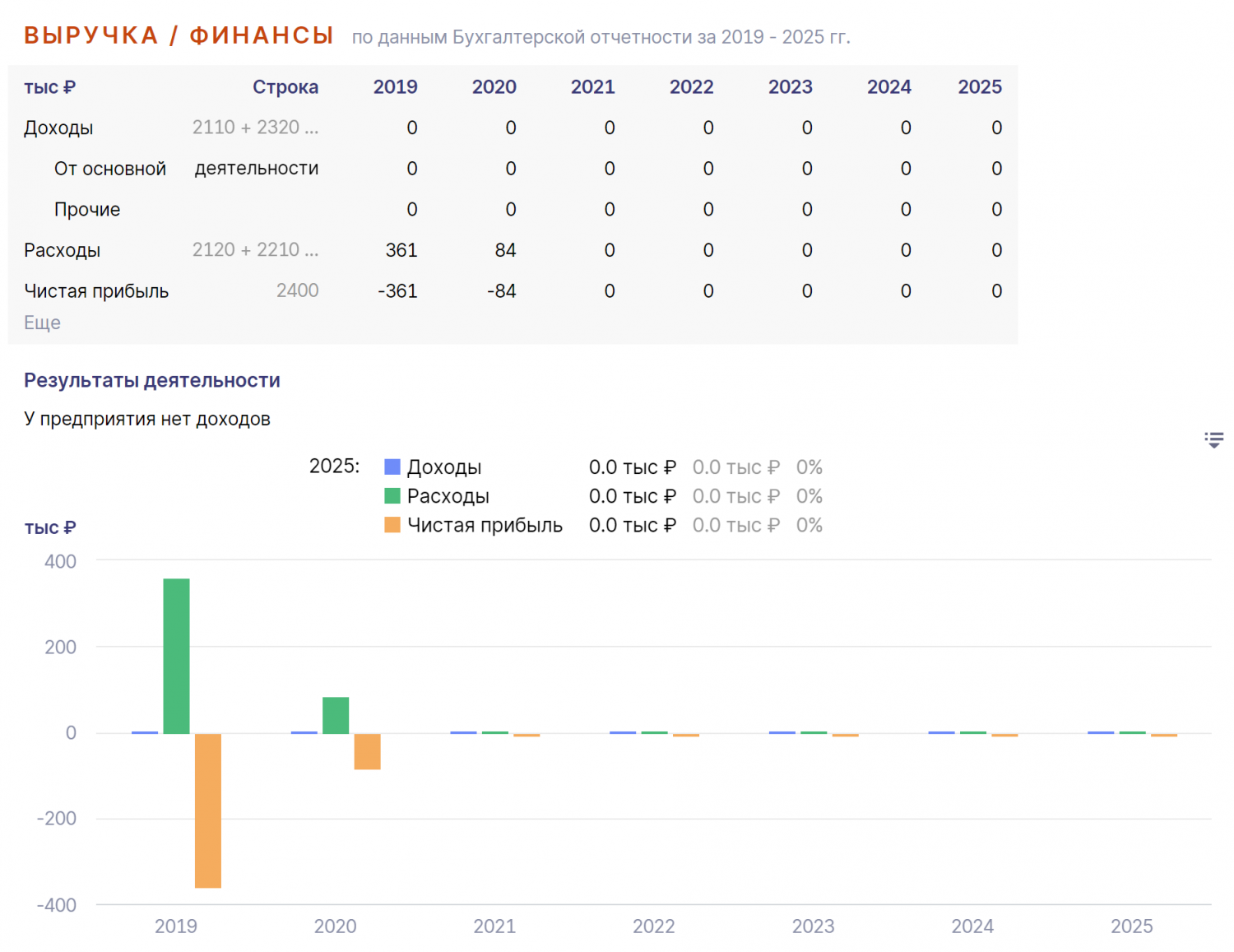Click the 2022 column header in the table

[x=692, y=87]
